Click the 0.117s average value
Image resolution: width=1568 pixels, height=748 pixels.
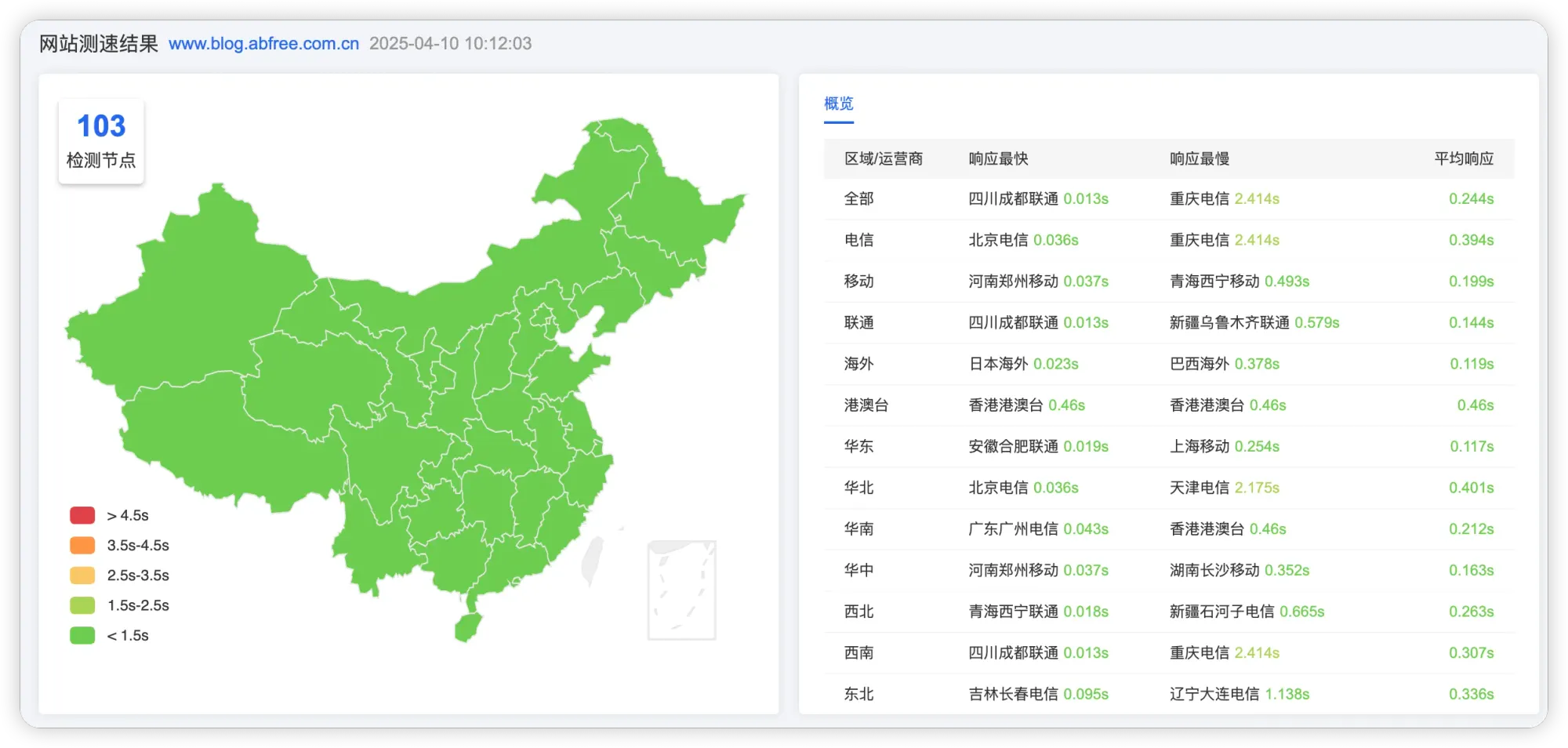[1472, 446]
